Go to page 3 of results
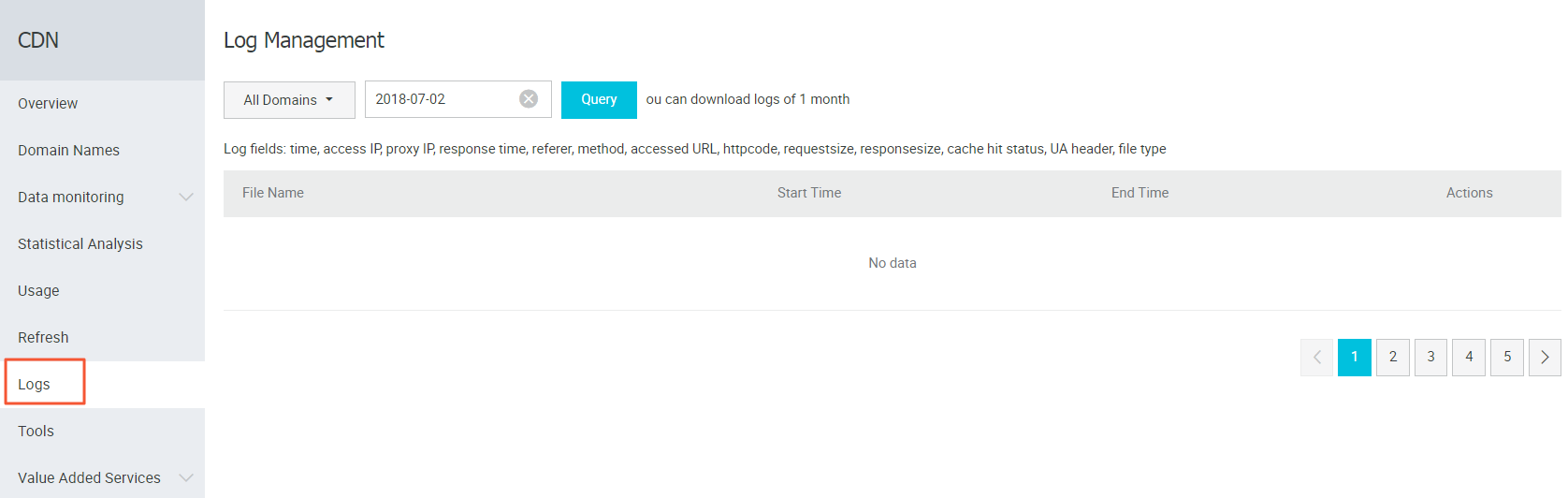Viewport: 1568px width, 498px height. pos(1430,358)
